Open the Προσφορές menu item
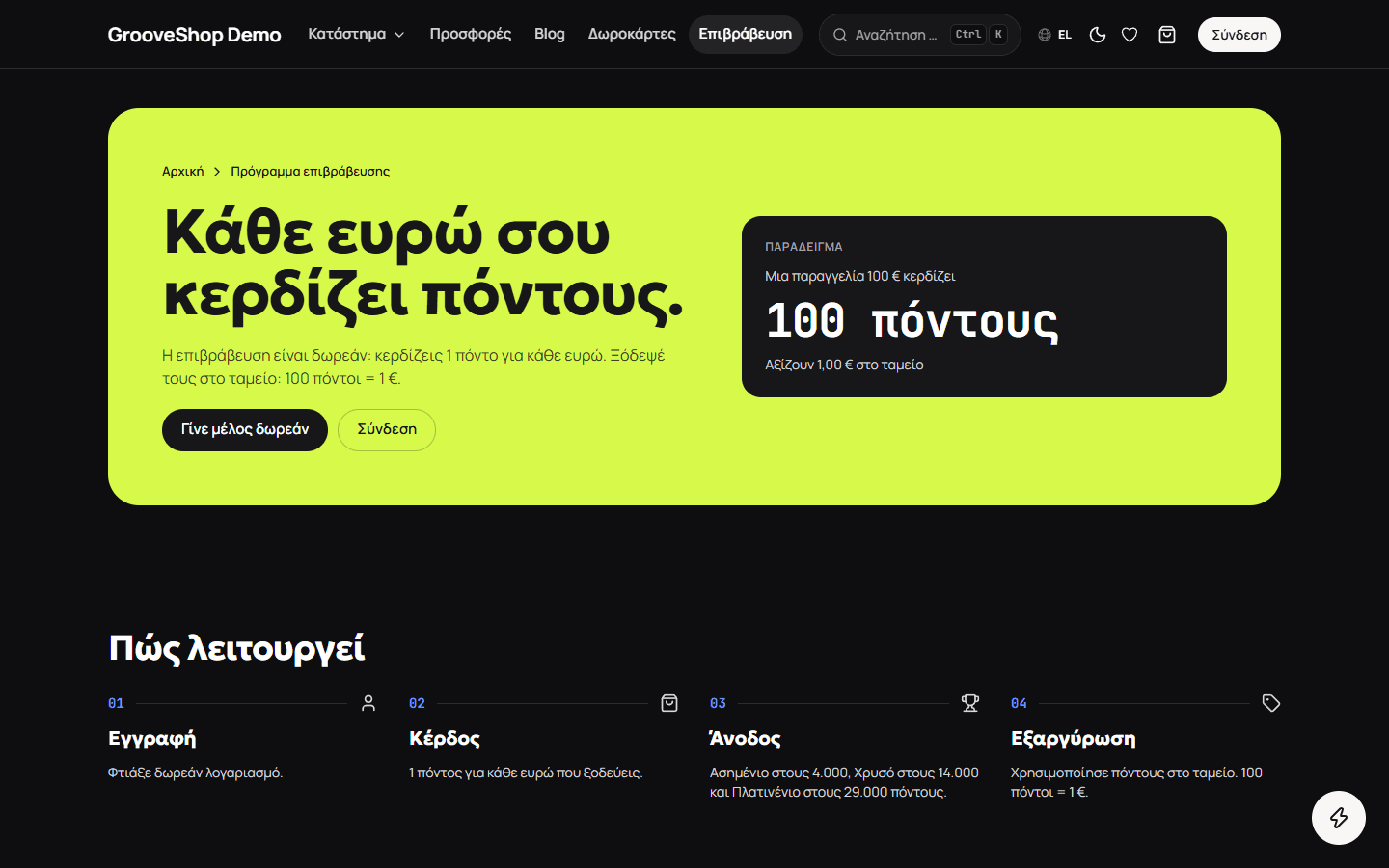The height and width of the screenshot is (868, 1389). coord(471,34)
